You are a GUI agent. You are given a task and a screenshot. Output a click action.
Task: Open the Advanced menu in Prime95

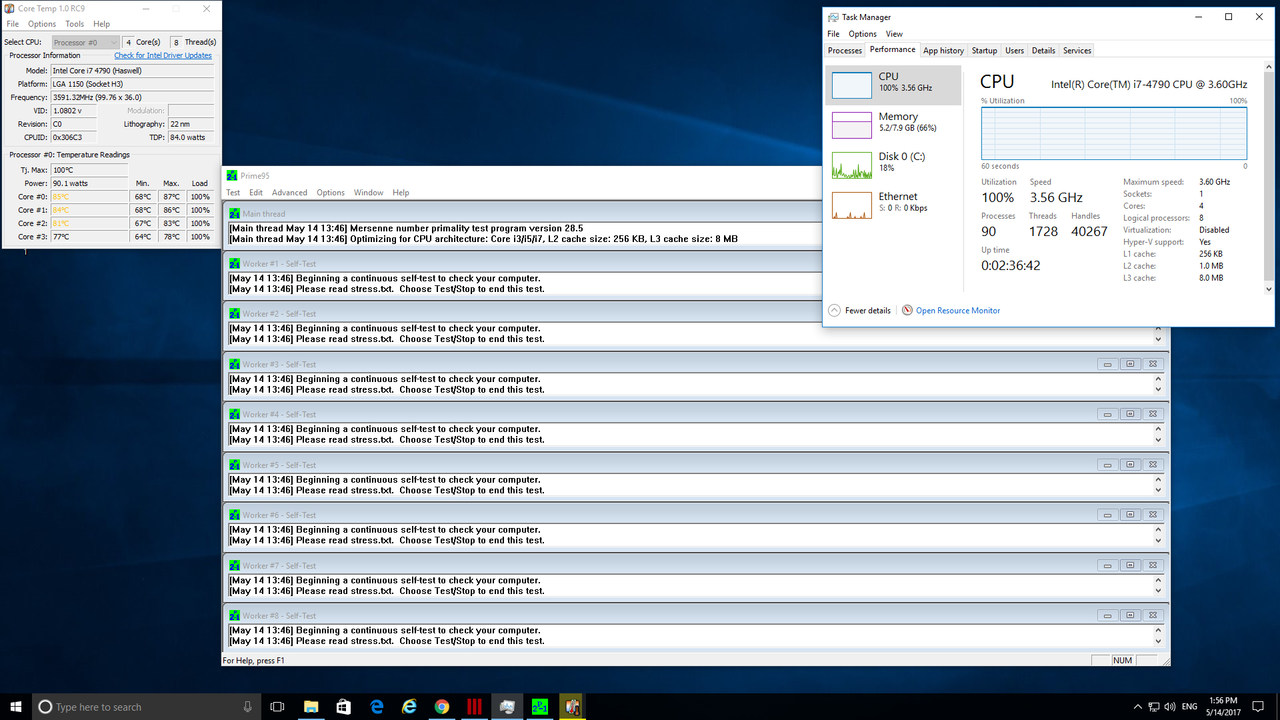click(x=289, y=193)
